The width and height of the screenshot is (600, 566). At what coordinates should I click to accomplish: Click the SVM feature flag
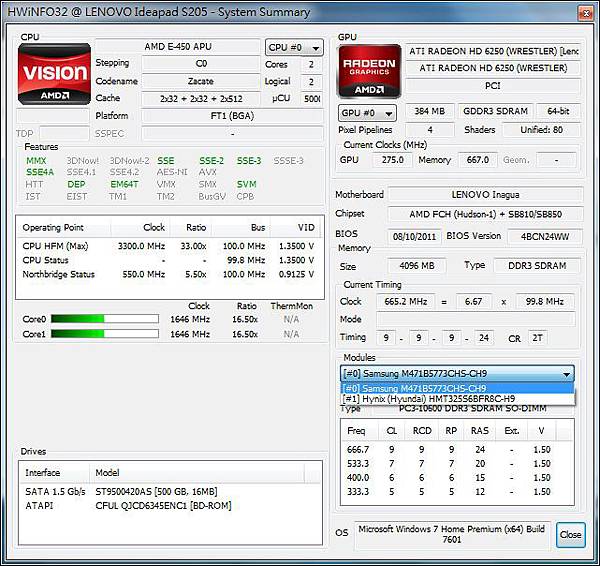[246, 184]
